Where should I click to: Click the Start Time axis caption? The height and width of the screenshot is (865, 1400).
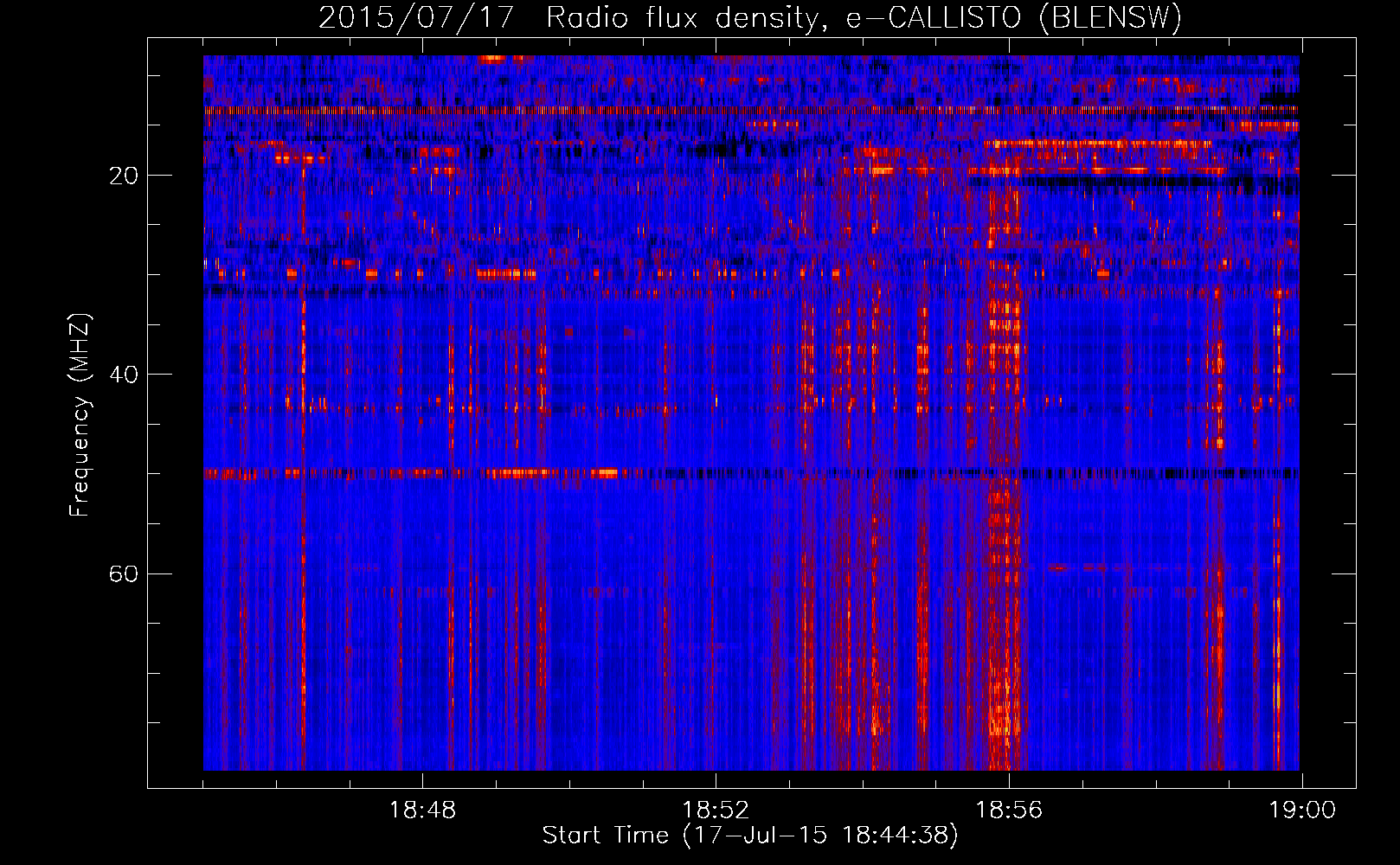click(750, 836)
